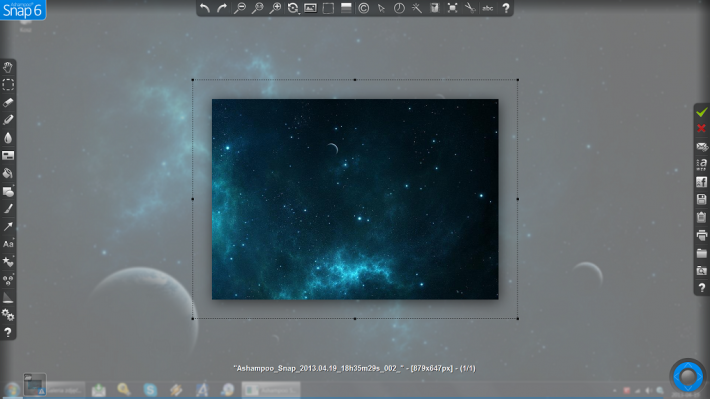Open Skype from the Windows taskbar
Image resolution: width=710 pixels, height=399 pixels.
(x=150, y=389)
